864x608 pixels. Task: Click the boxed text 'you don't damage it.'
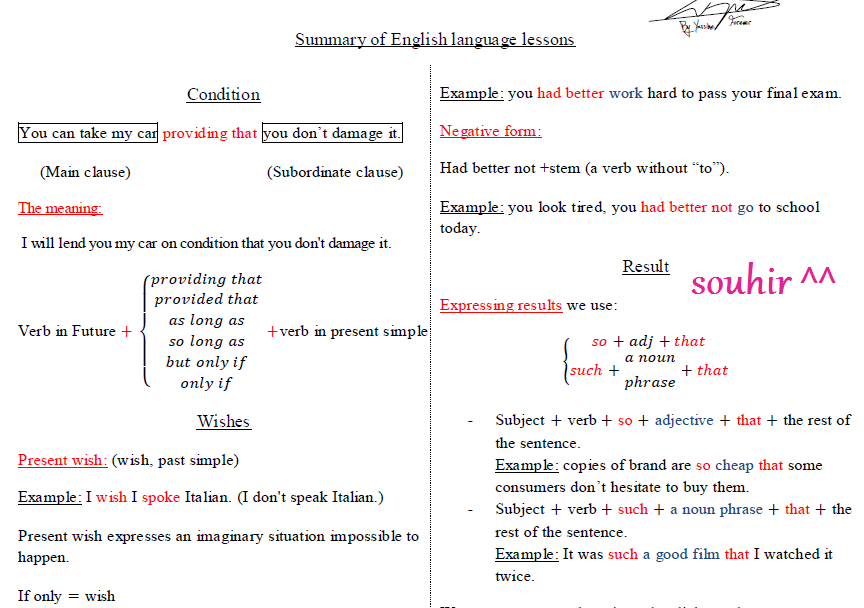tap(332, 133)
